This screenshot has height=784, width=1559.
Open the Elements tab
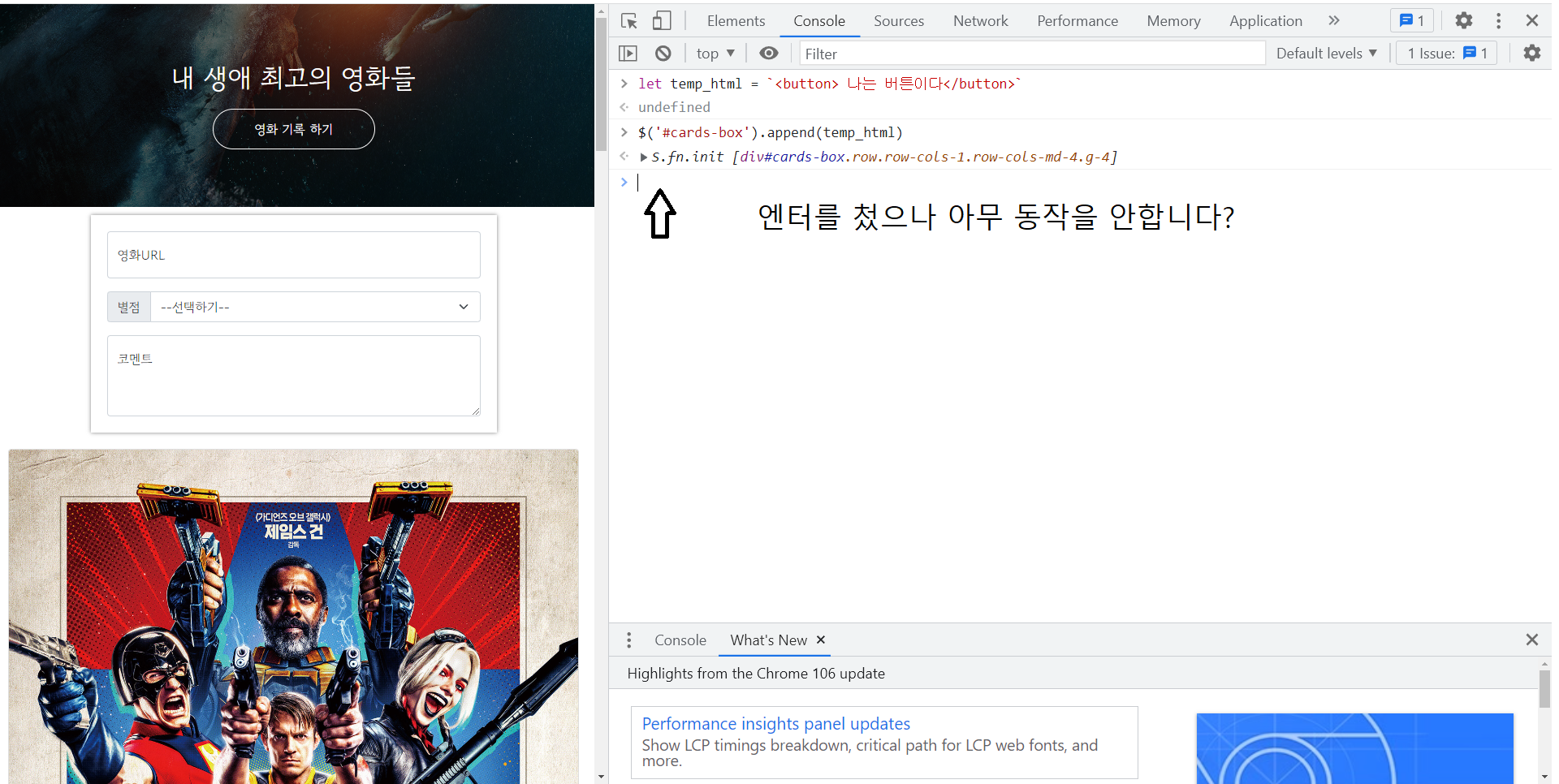pyautogui.click(x=736, y=21)
